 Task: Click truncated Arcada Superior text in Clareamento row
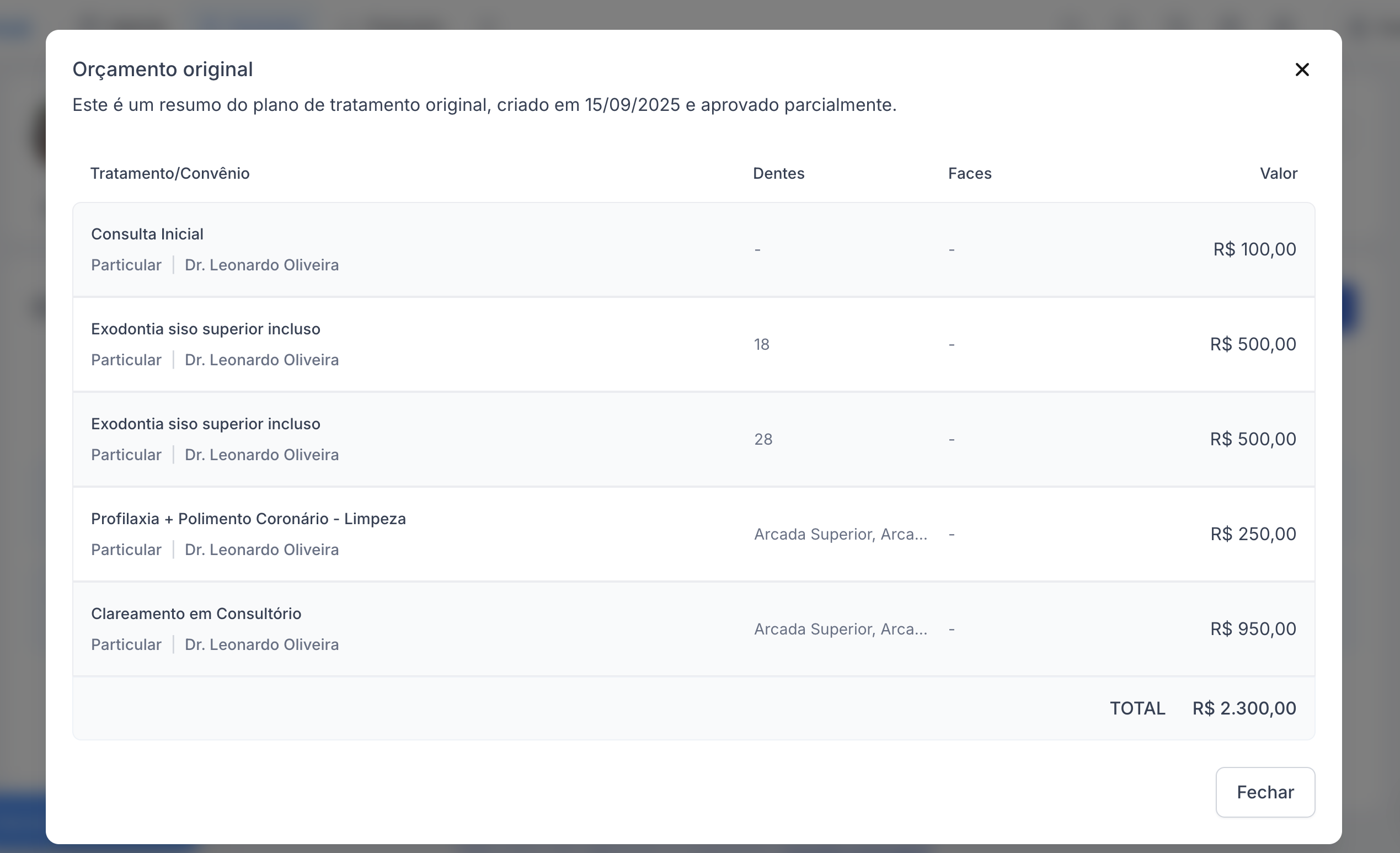click(x=840, y=629)
